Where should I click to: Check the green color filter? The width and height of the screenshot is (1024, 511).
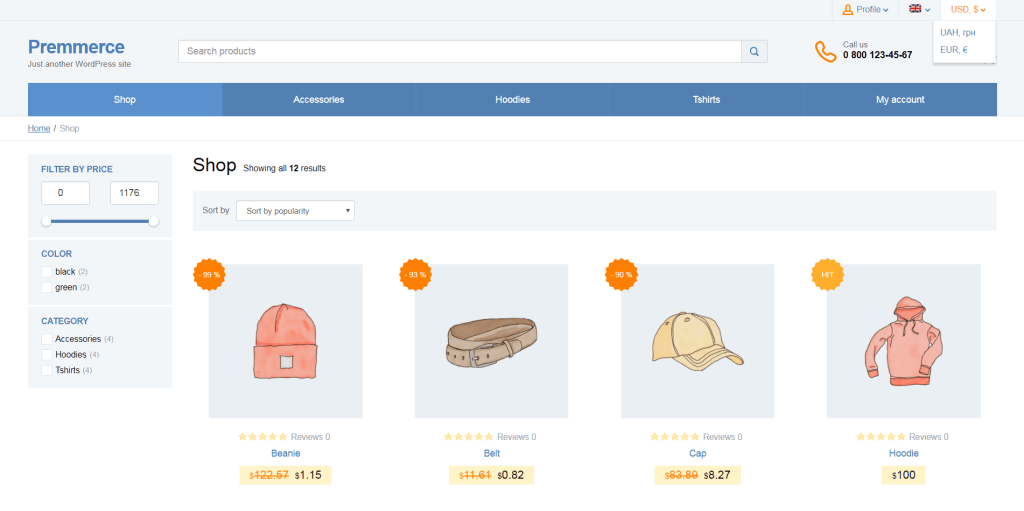(46, 288)
